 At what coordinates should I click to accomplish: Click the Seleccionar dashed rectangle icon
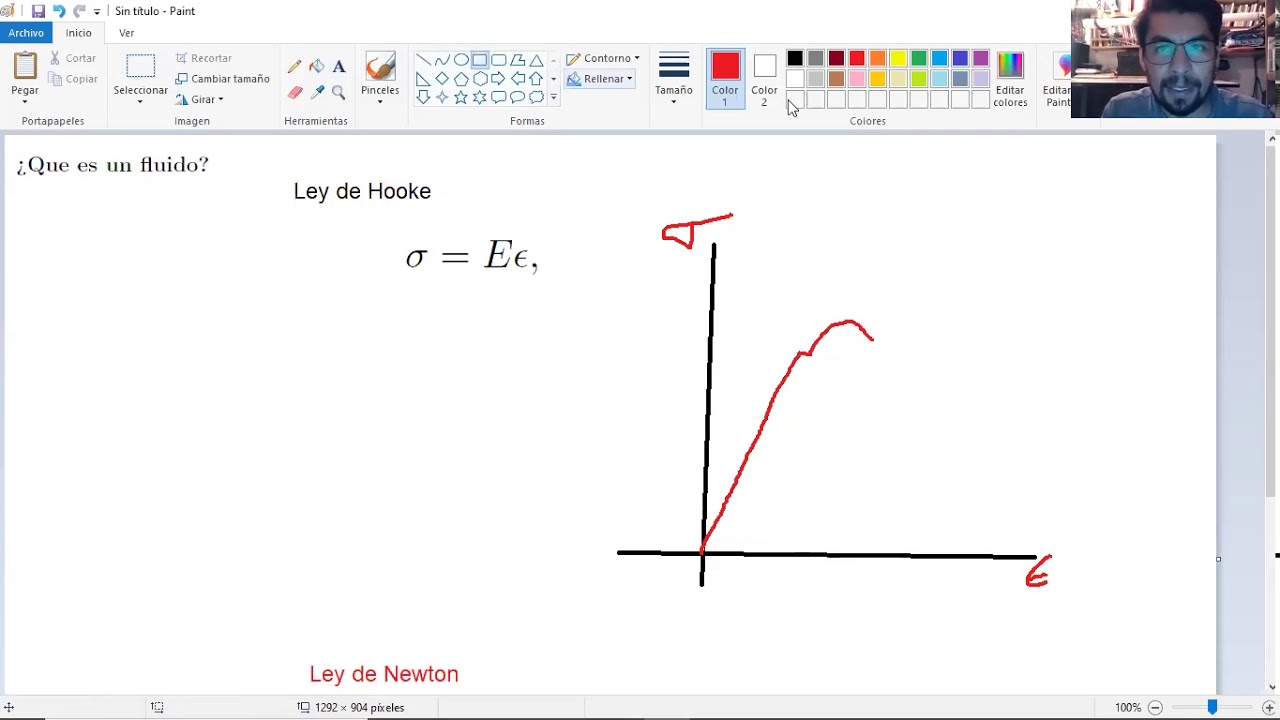140,67
